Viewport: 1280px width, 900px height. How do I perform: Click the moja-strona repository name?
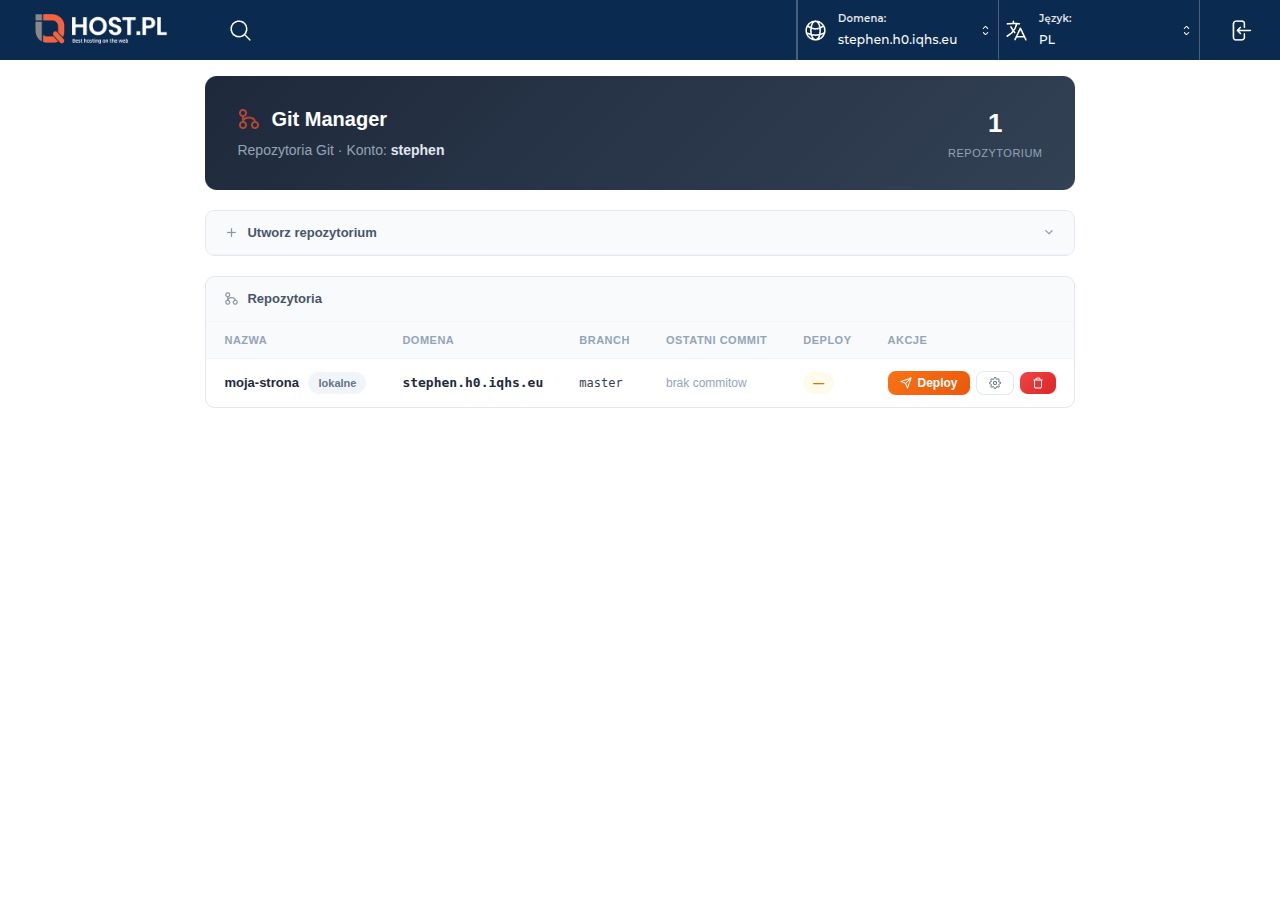point(261,382)
